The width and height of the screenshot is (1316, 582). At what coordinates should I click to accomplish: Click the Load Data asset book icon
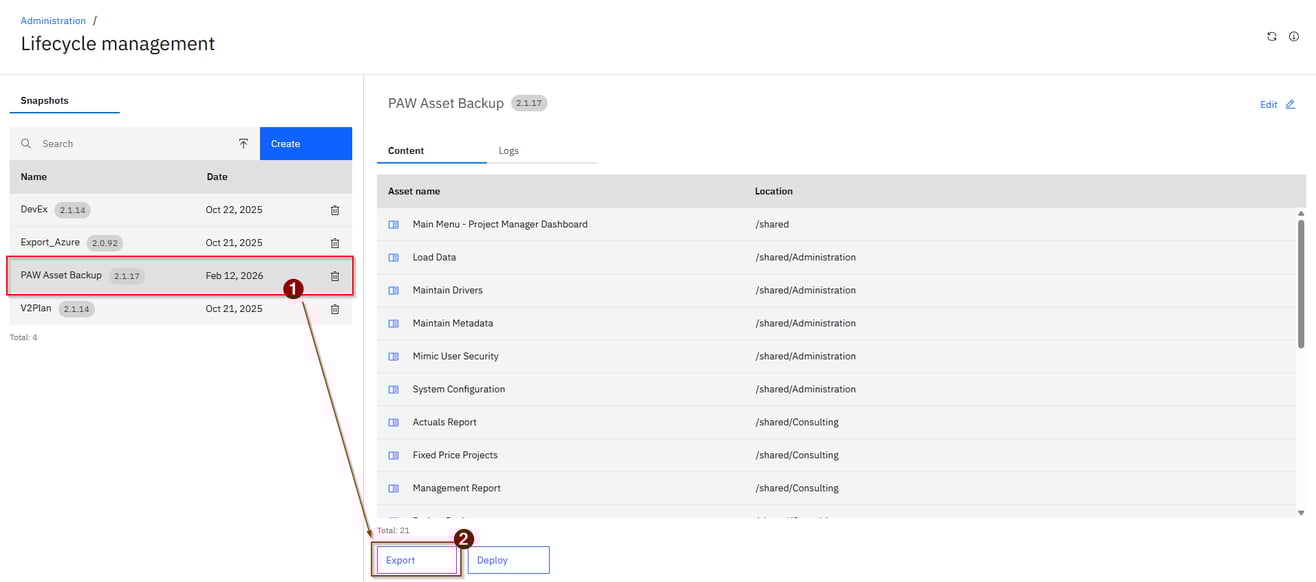click(393, 258)
